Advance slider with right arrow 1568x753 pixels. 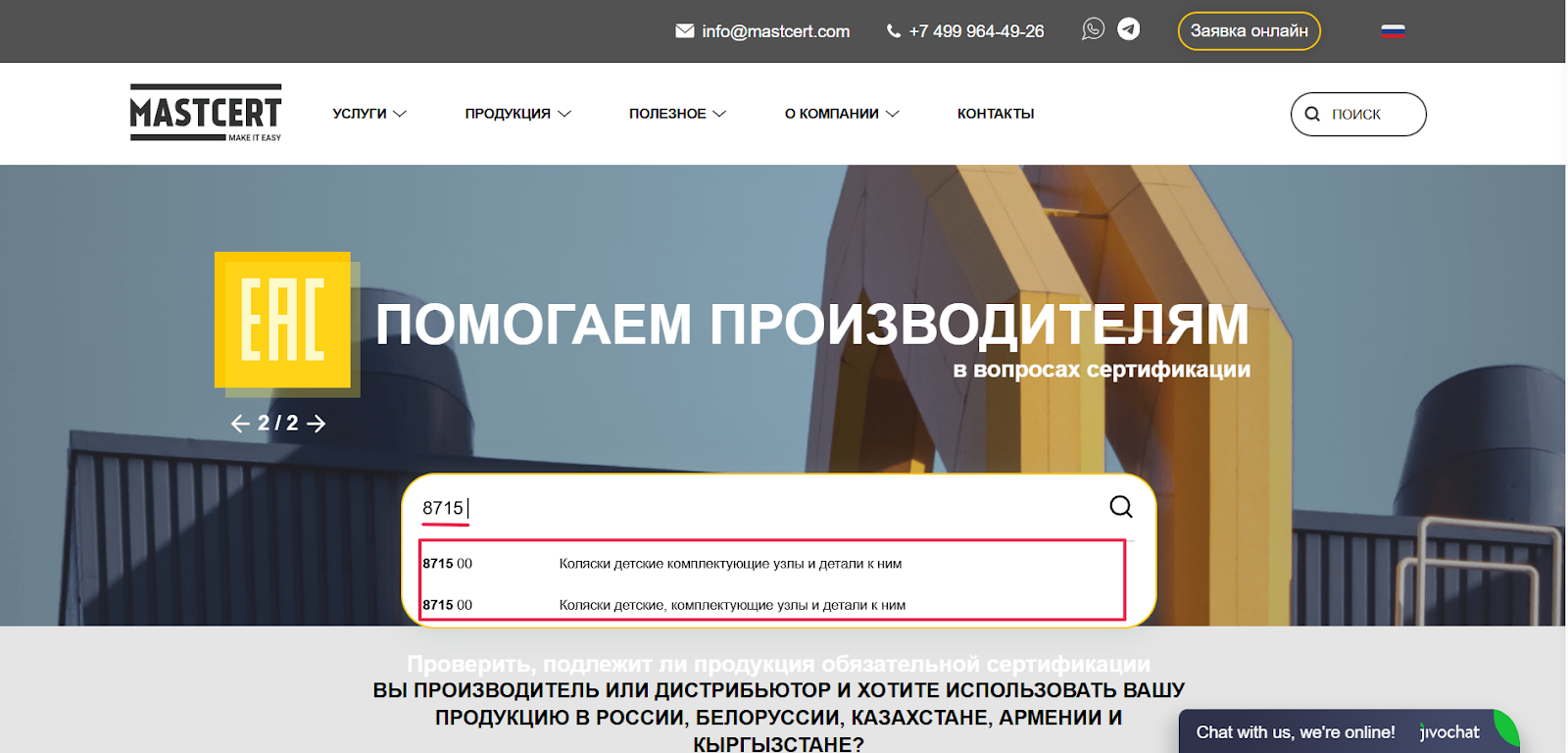pos(317,424)
